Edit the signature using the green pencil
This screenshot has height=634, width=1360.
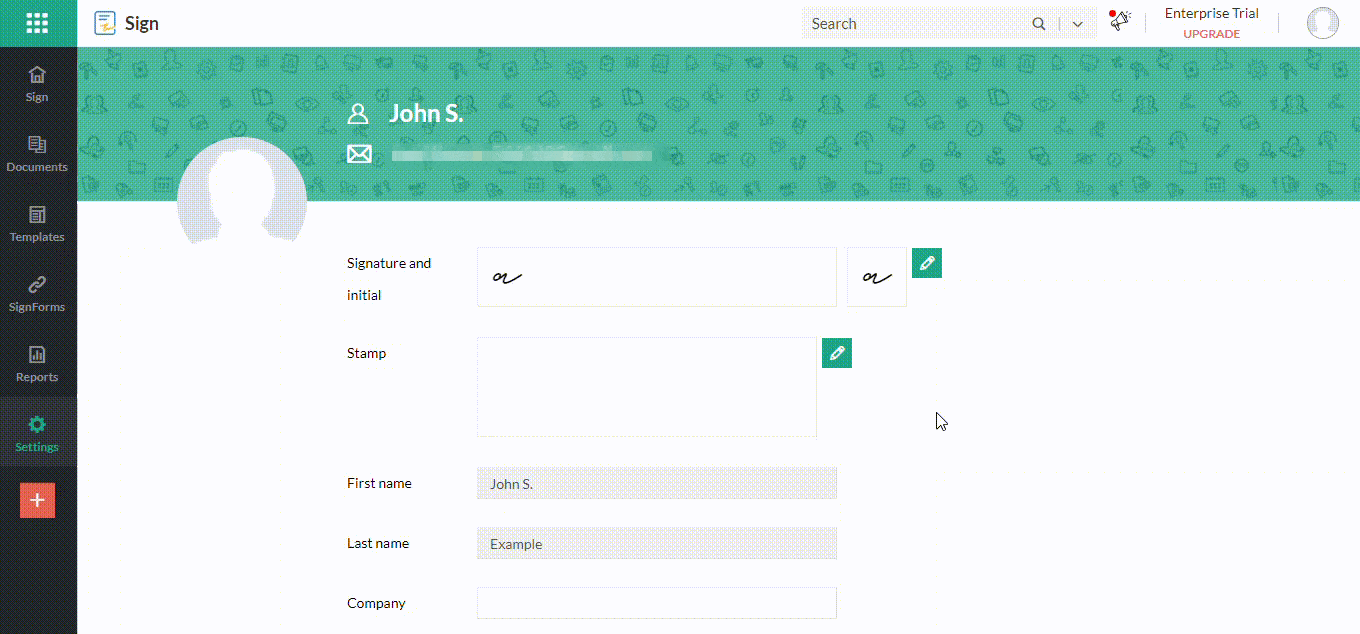926,262
